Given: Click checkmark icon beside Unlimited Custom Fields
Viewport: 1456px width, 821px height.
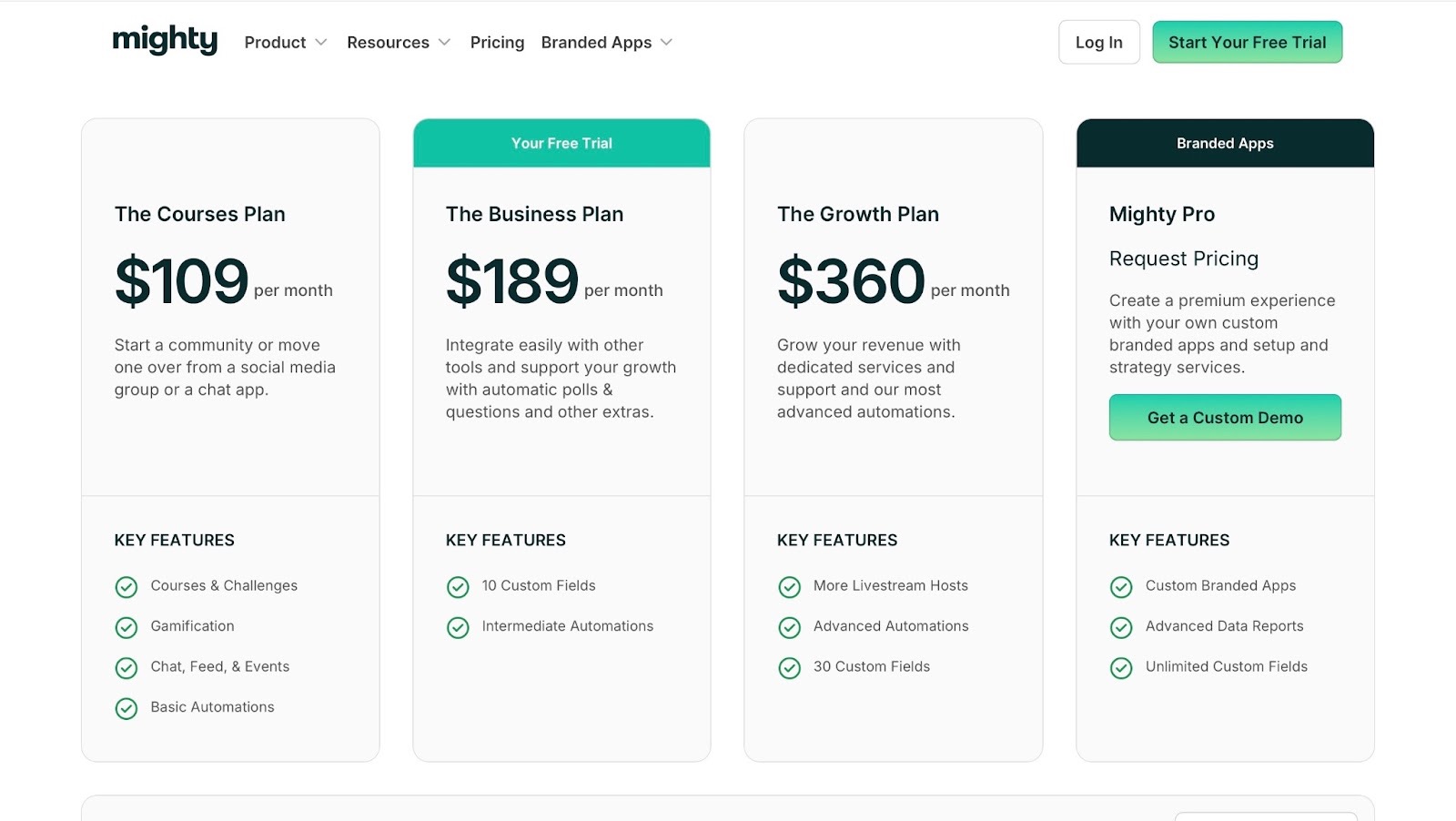Looking at the screenshot, I should [1121, 668].
